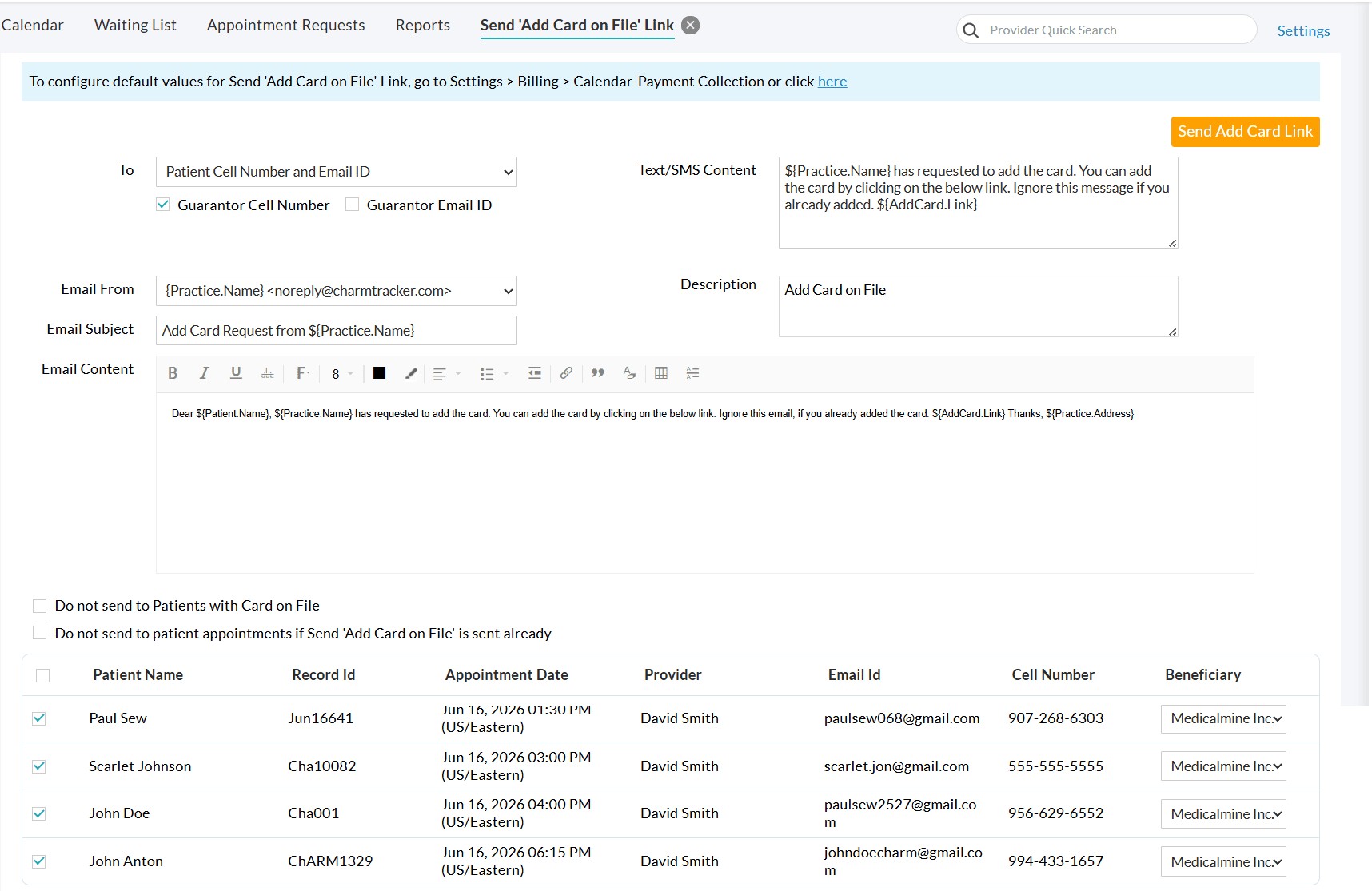Enable Do not send if link sent already
The height and width of the screenshot is (891, 1372).
pos(39,633)
